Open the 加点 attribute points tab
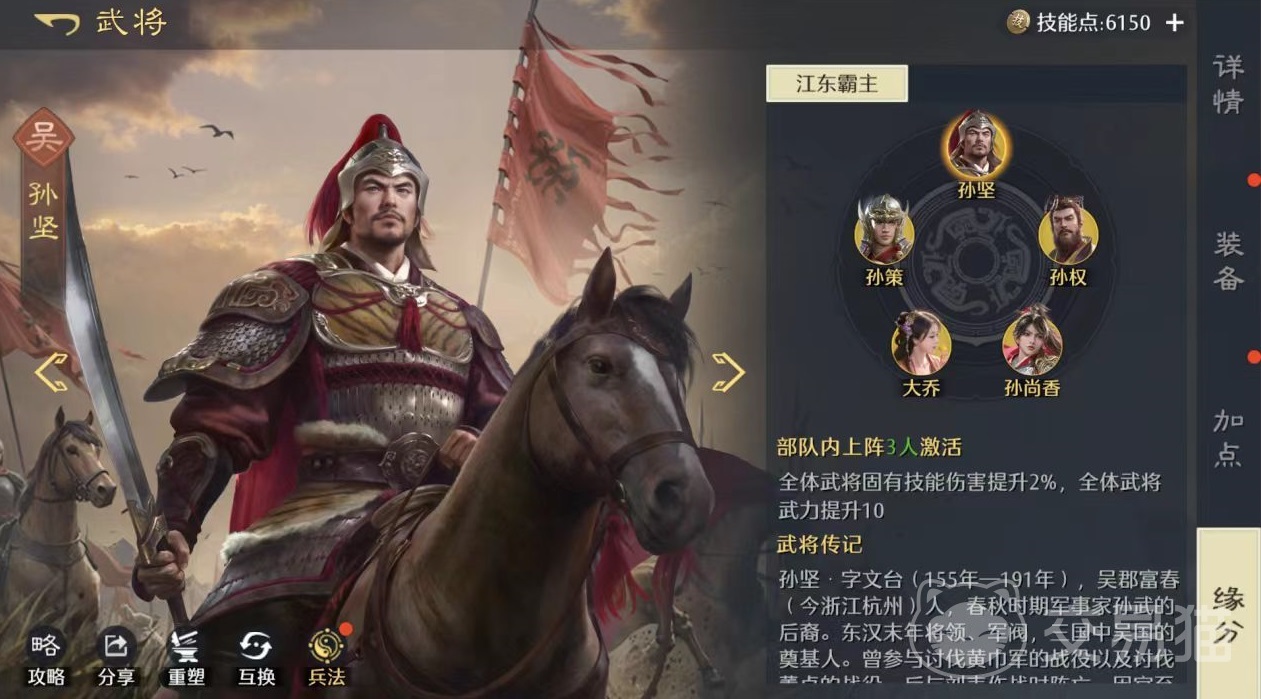 (x=1228, y=437)
